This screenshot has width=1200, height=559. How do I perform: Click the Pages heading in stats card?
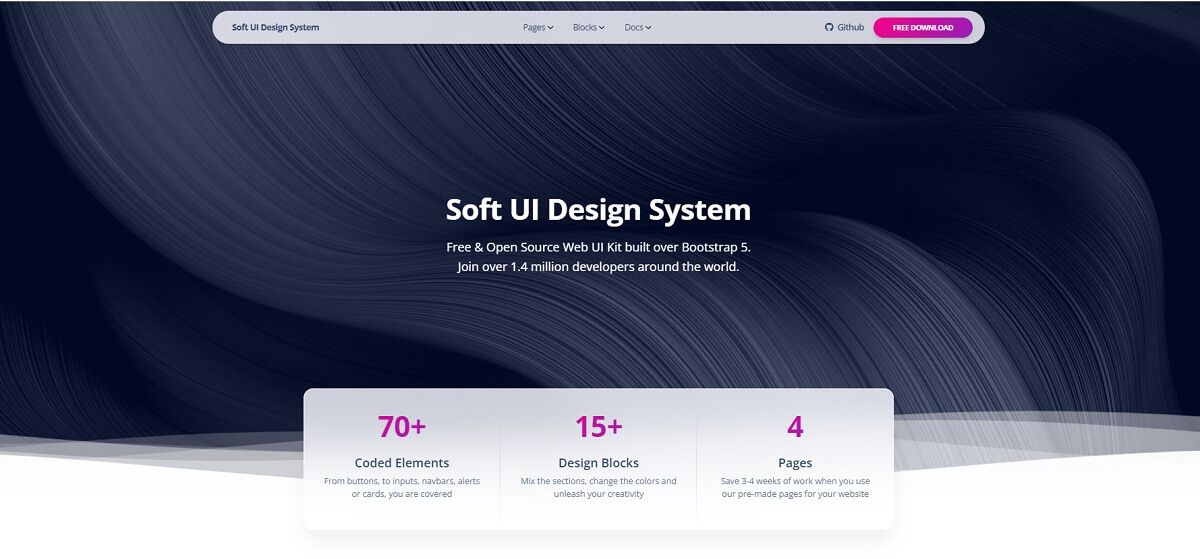795,463
